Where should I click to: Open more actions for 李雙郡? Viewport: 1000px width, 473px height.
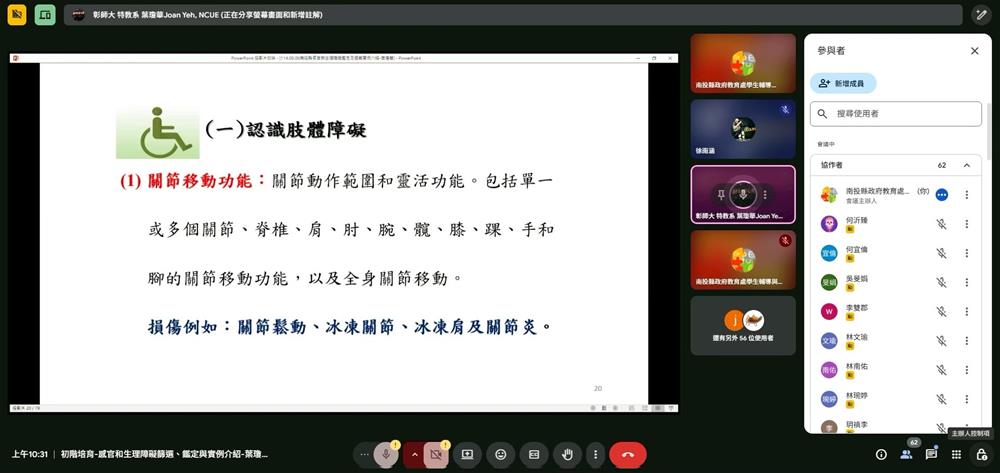click(x=966, y=311)
